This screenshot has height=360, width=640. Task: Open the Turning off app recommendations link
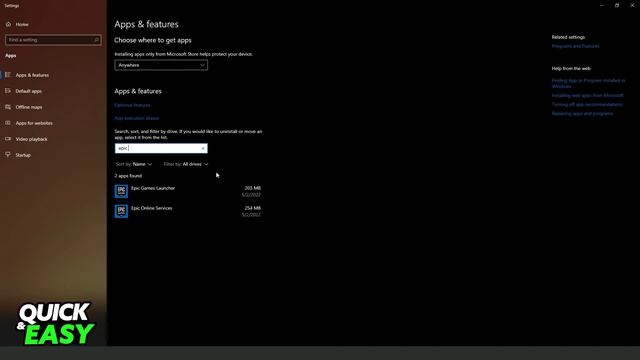587,104
